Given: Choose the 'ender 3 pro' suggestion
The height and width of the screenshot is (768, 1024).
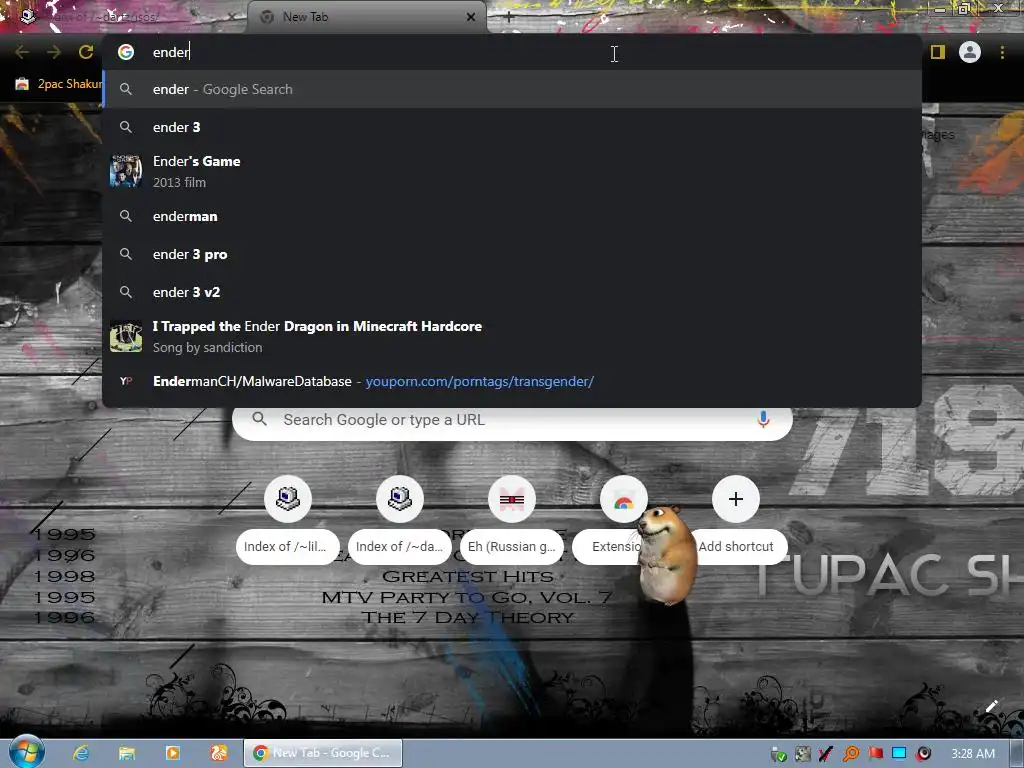Looking at the screenshot, I should pyautogui.click(x=511, y=255).
